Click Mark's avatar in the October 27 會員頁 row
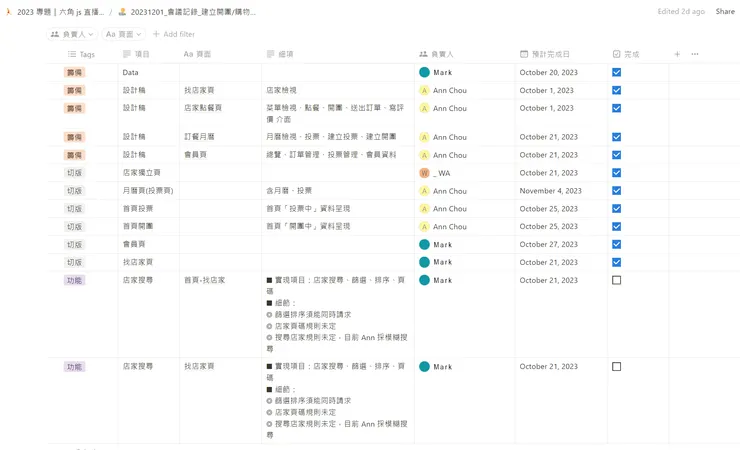Screen dimensions: 740x450 424,244
